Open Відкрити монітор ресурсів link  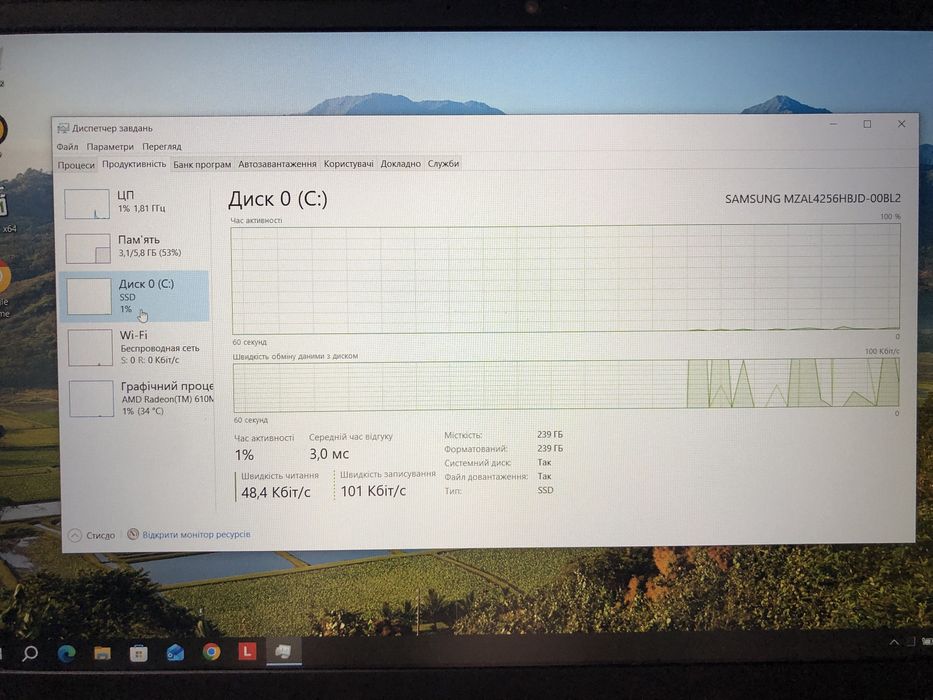coord(196,535)
